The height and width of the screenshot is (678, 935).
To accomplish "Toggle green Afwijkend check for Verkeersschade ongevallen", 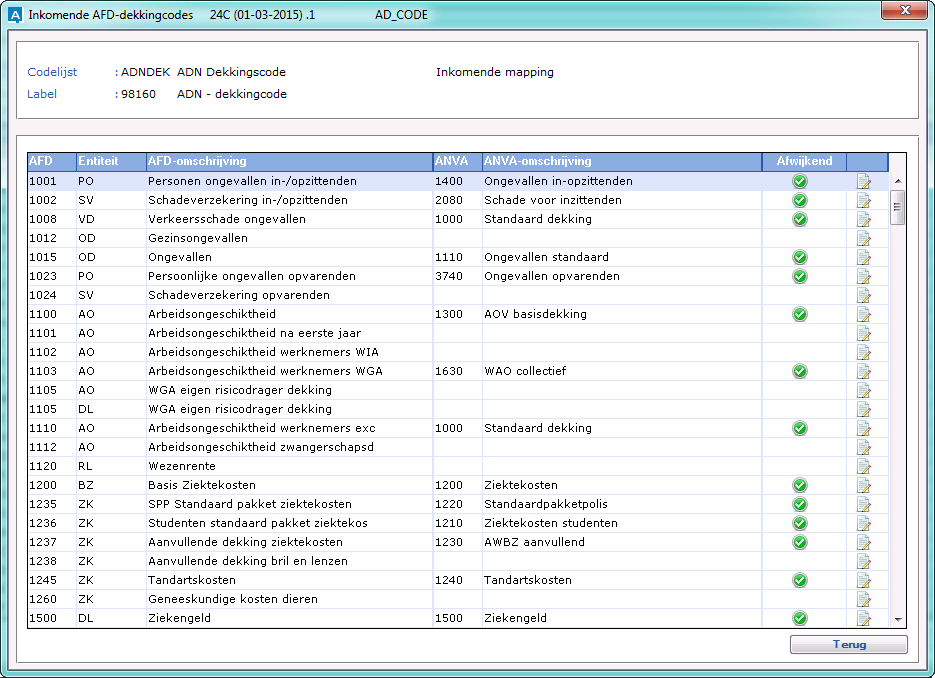I will 800,219.
